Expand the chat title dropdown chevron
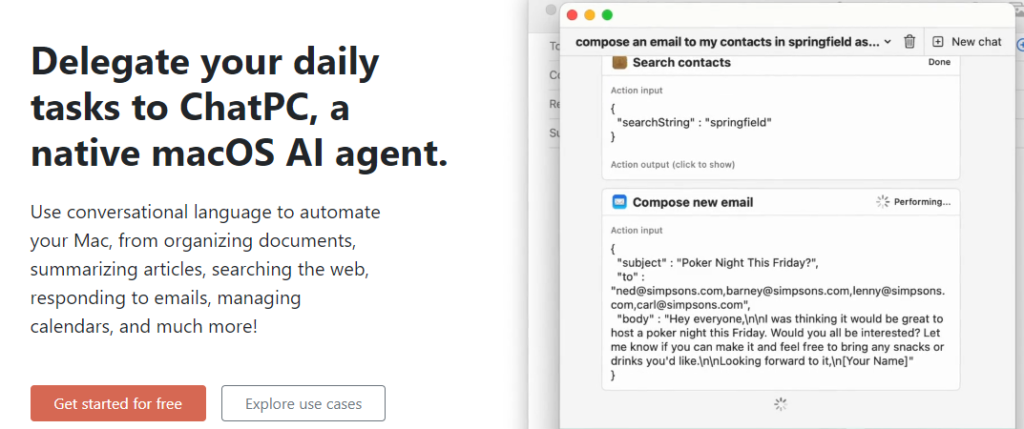1024x429 pixels. [x=887, y=42]
